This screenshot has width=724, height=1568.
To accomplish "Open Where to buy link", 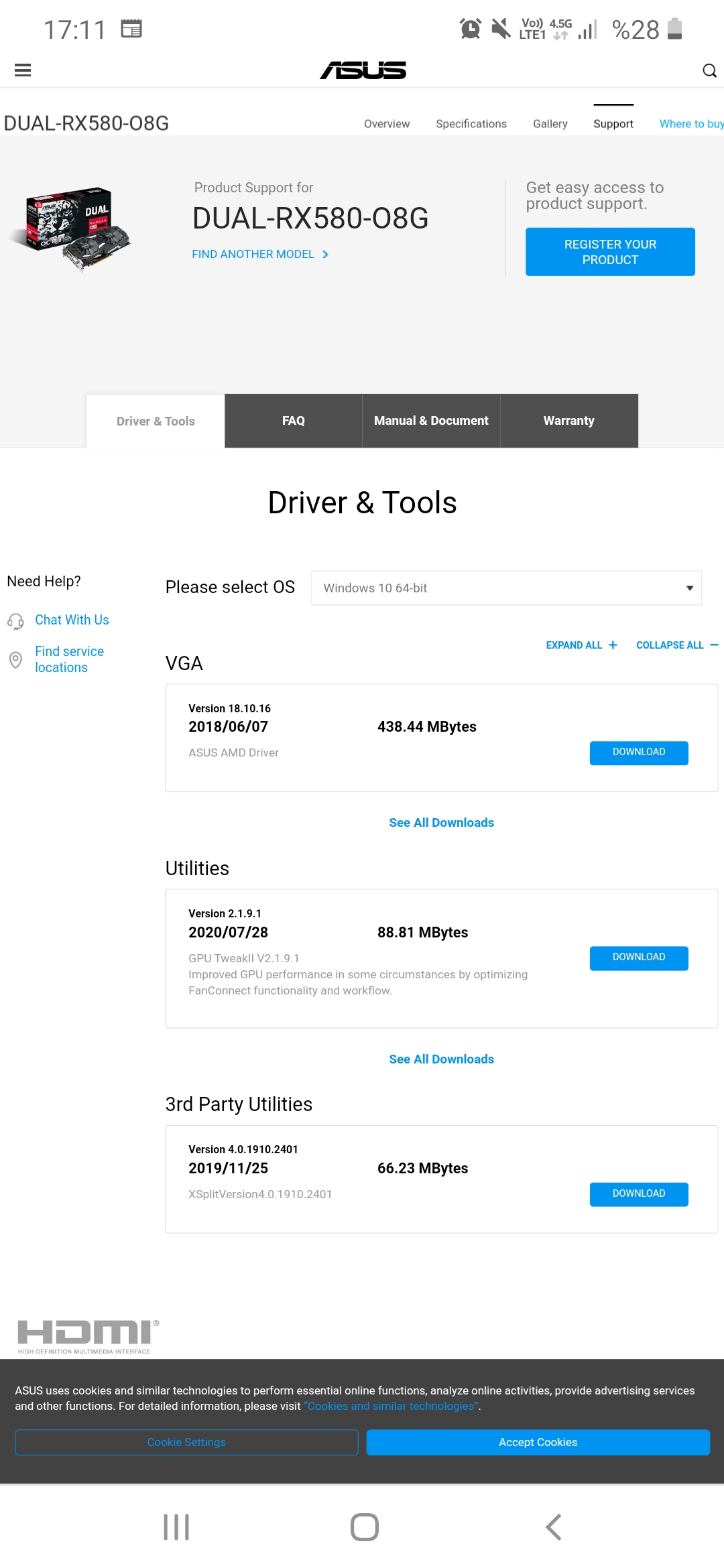I will [x=691, y=124].
